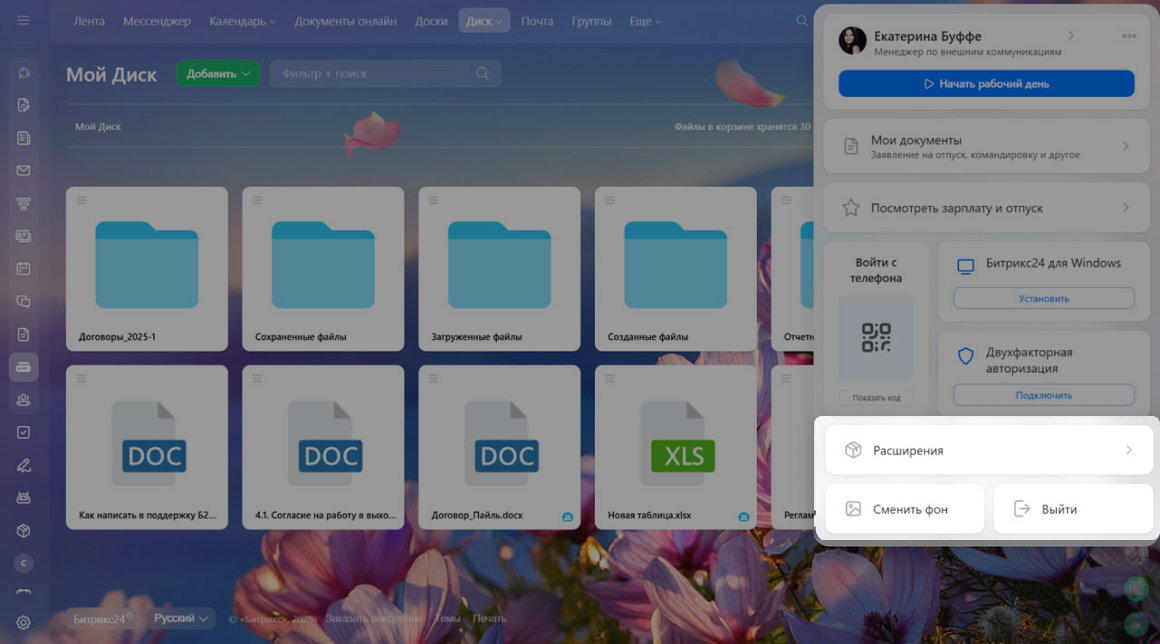Open the hamburger main menu icon
This screenshot has width=1160, height=644.
point(24,20)
